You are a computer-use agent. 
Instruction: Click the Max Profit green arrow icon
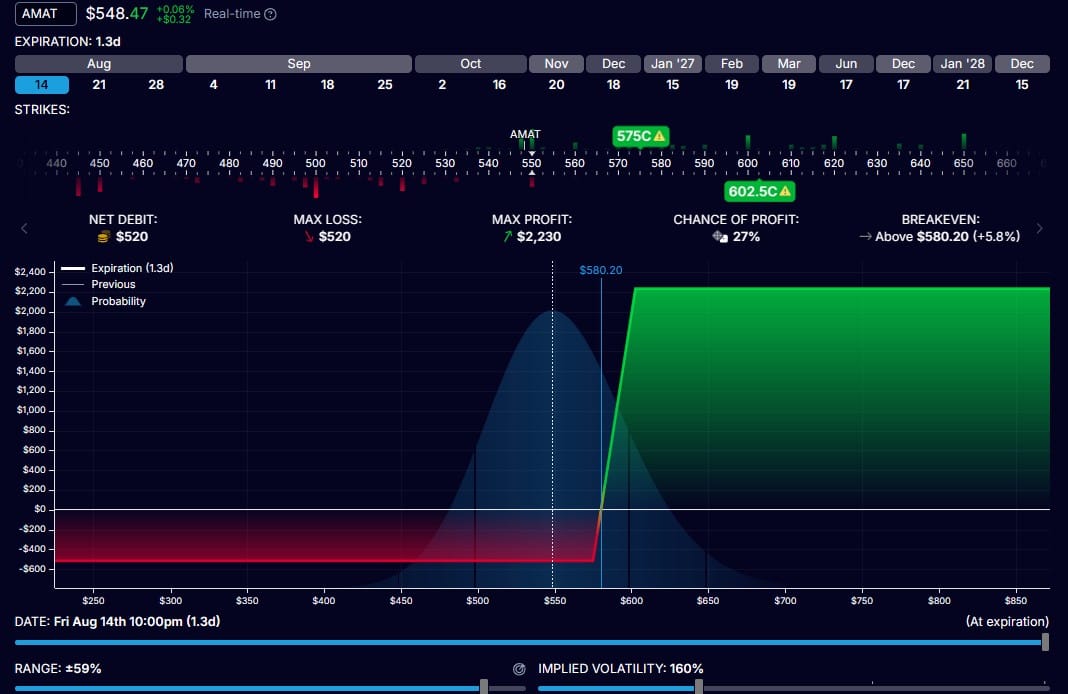pos(507,237)
